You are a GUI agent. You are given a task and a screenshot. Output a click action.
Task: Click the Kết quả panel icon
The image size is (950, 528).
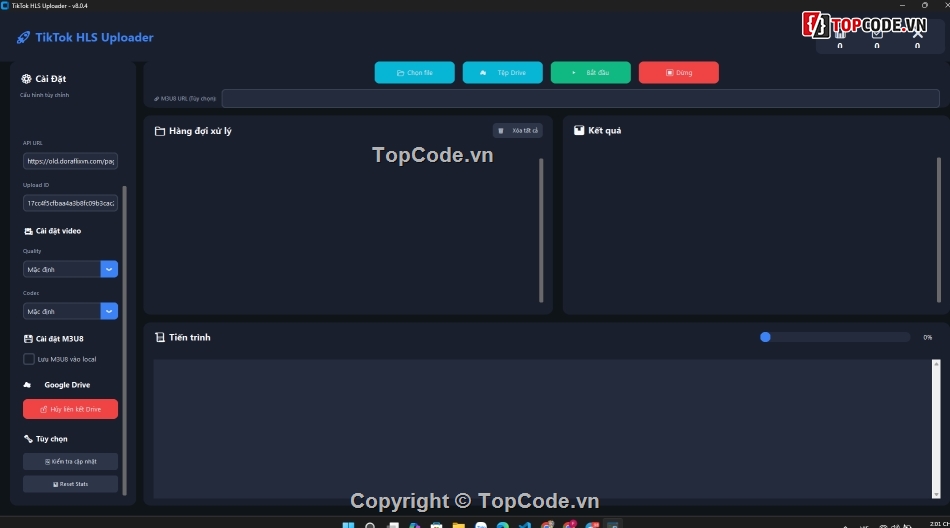point(579,130)
